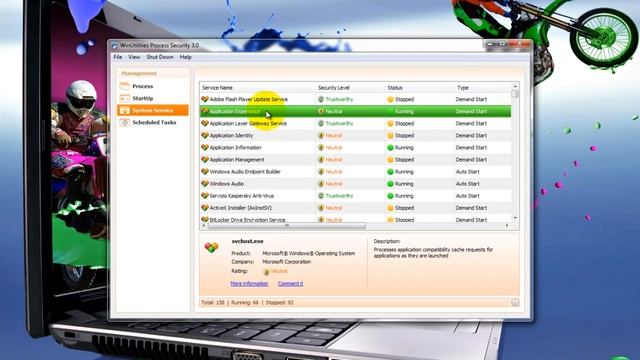Select StartUp in Management sidebar
This screenshot has width=640, height=360.
[142, 98]
